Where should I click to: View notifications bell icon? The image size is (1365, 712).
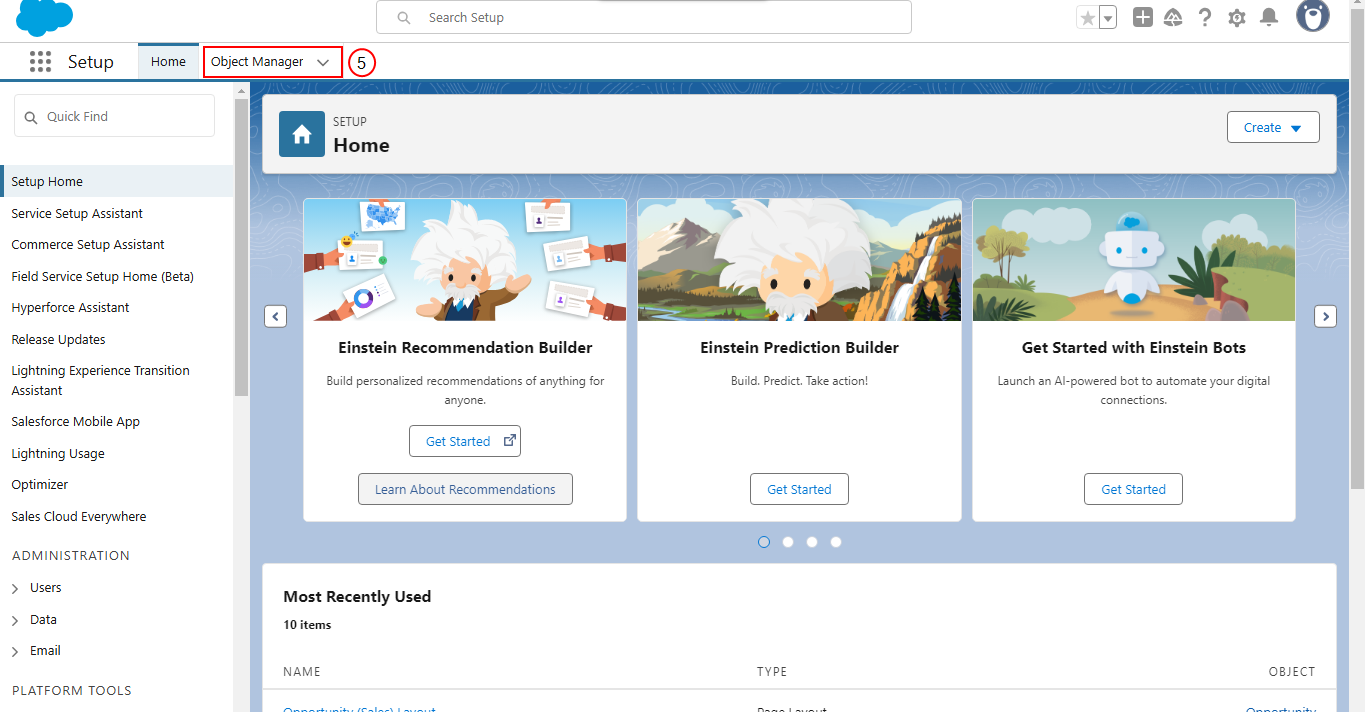coord(1269,17)
